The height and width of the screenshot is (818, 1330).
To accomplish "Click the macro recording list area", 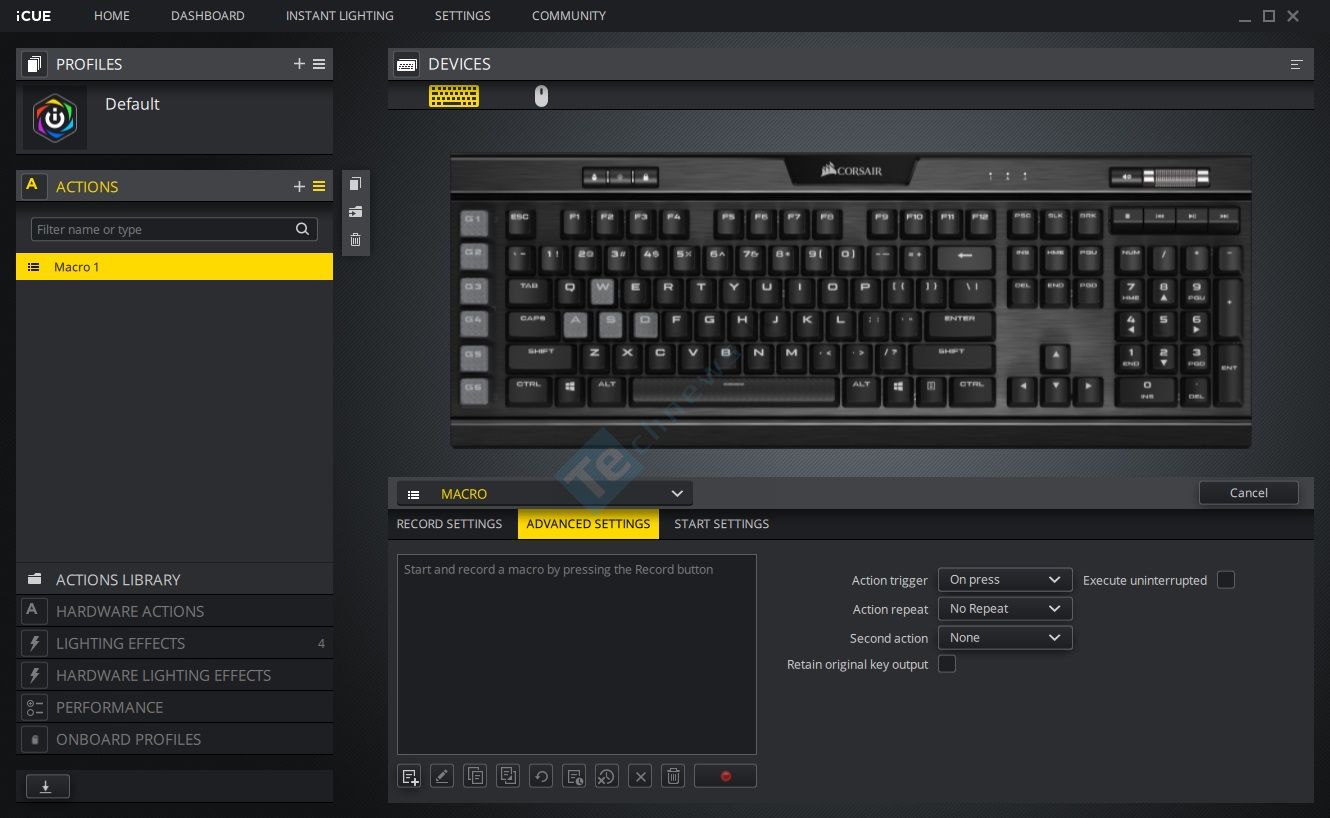I will coord(577,654).
